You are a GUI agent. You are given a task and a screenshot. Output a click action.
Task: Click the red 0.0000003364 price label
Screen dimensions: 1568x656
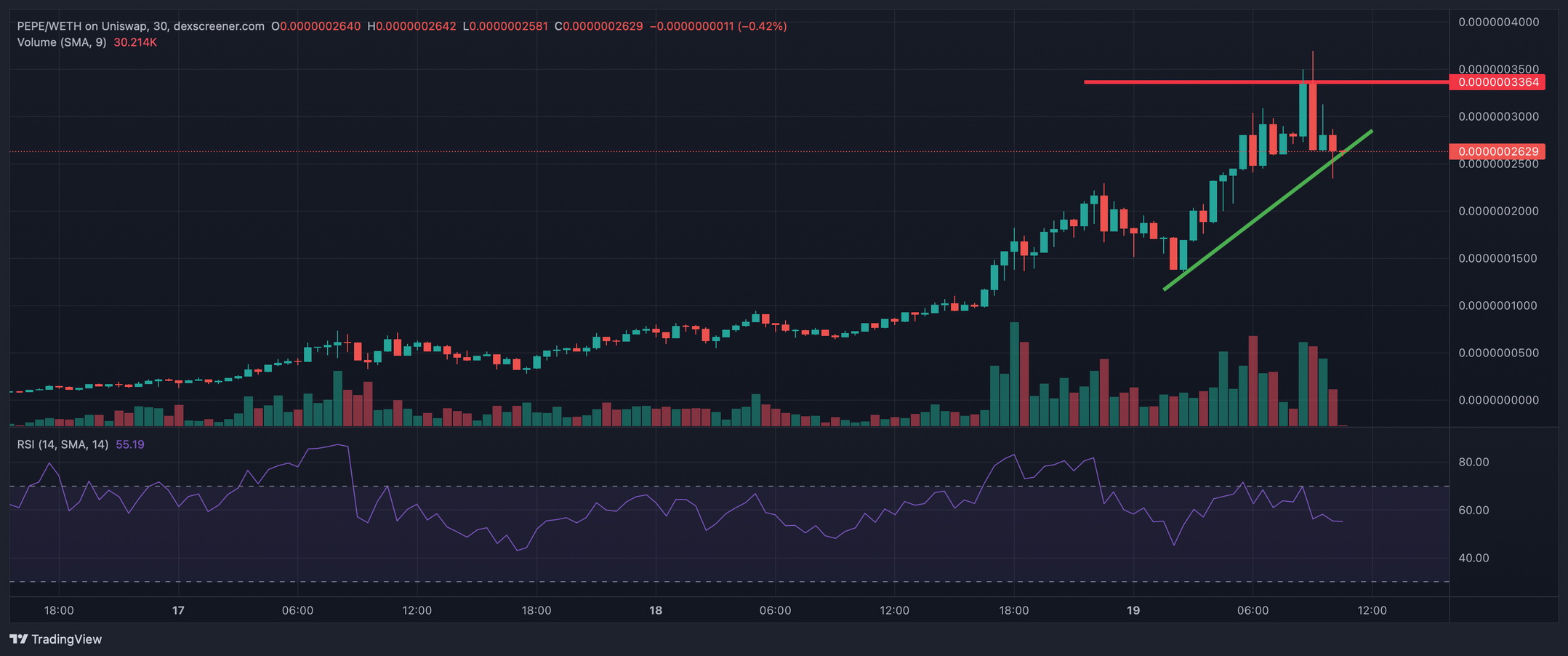pyautogui.click(x=1497, y=82)
